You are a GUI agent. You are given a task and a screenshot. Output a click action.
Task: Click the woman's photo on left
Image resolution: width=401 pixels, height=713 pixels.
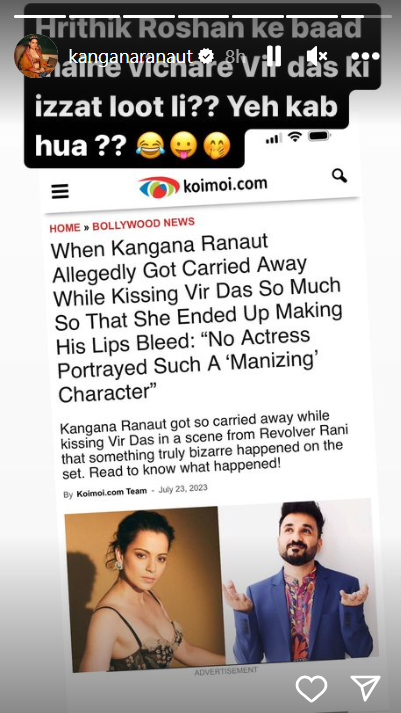(x=145, y=589)
